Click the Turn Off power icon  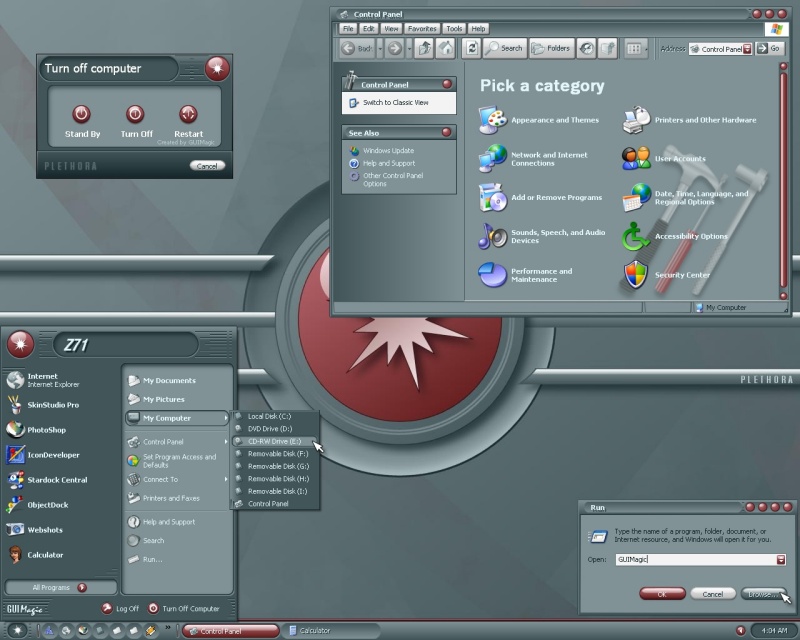[135, 114]
